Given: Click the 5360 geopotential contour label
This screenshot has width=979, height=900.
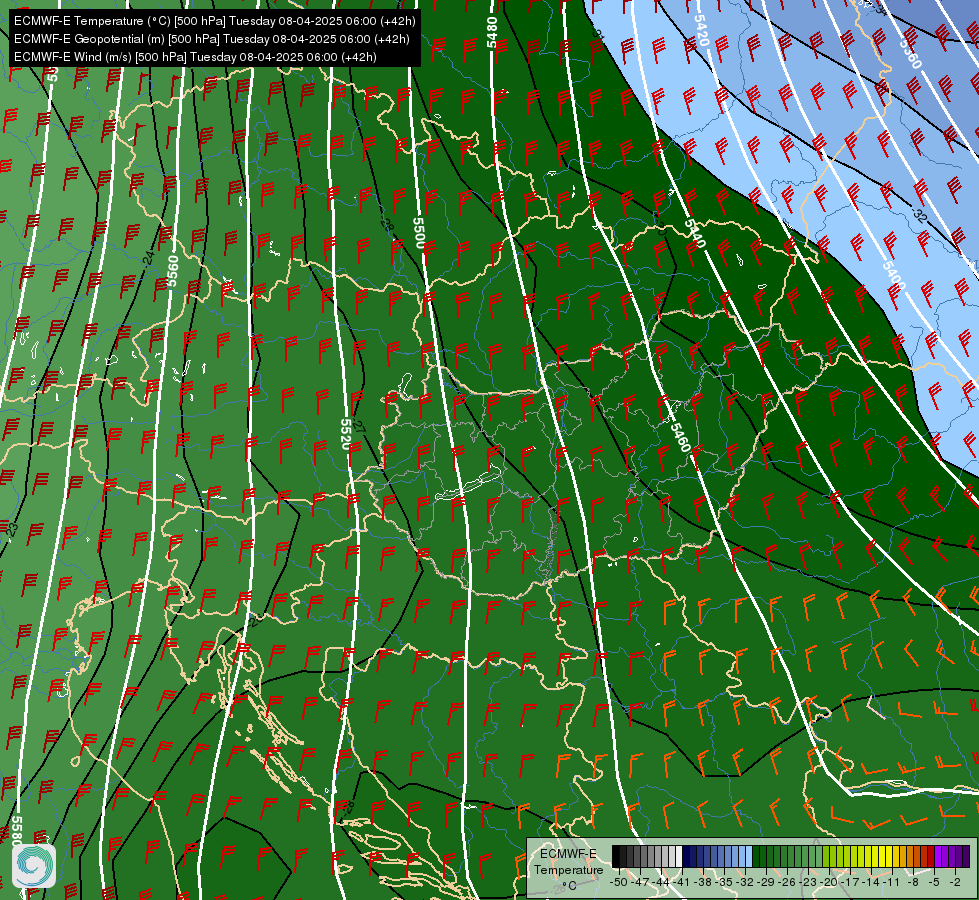Looking at the screenshot, I should click(910, 52).
